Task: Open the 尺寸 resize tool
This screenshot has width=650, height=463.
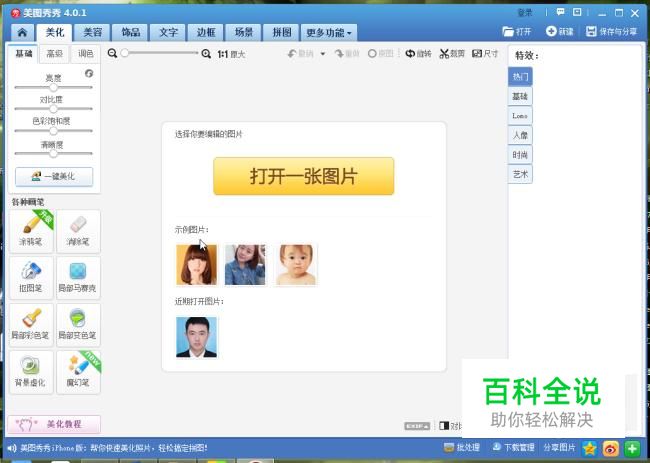Action: click(x=485, y=53)
